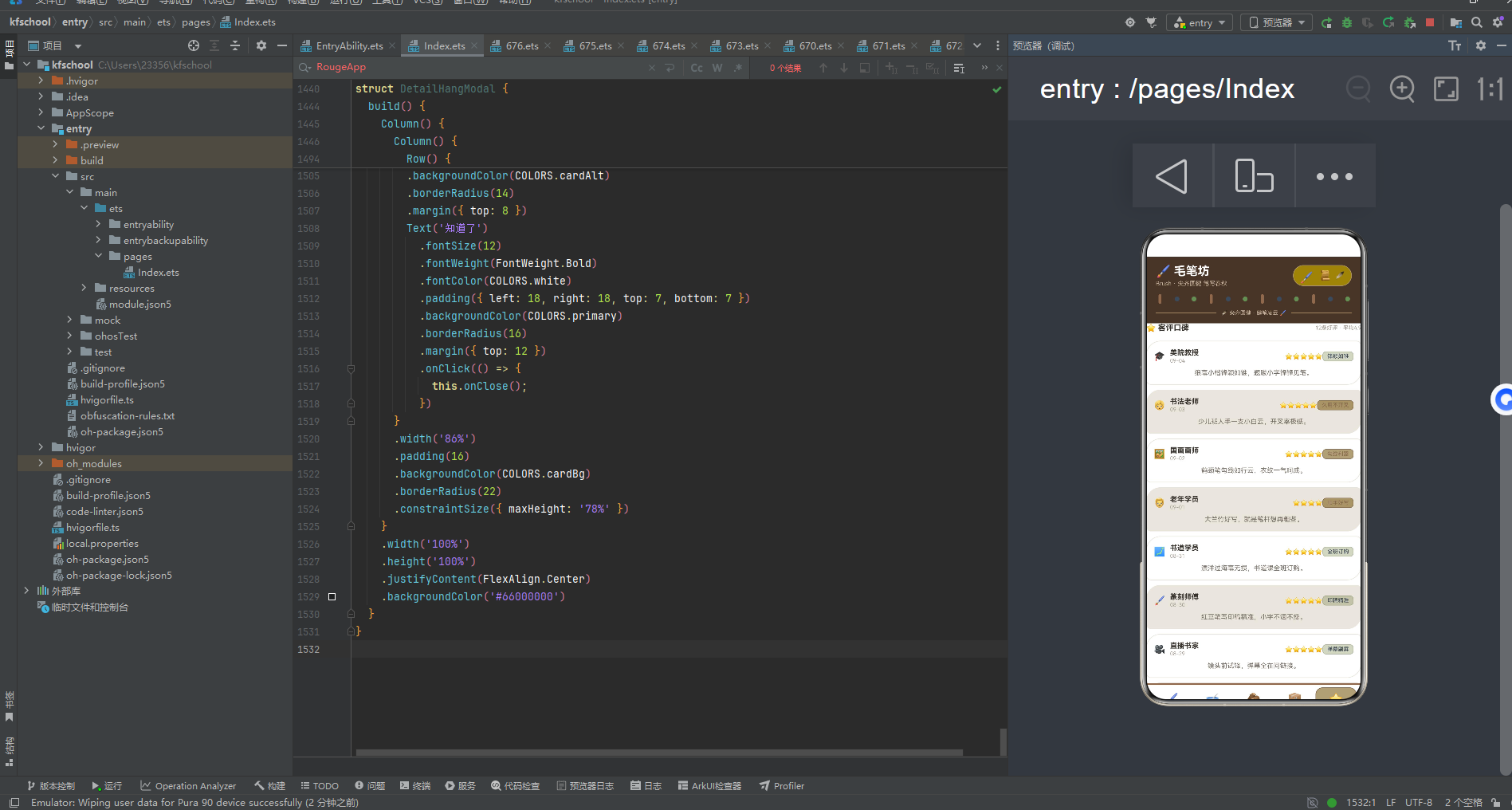Screen dimensions: 1512x810
Task: Click the Search Everywhere magnifier
Action: tap(1477, 22)
